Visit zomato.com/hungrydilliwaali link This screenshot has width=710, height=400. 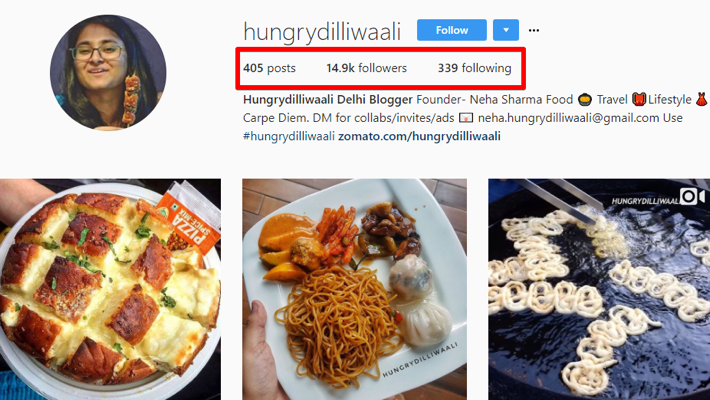point(419,136)
